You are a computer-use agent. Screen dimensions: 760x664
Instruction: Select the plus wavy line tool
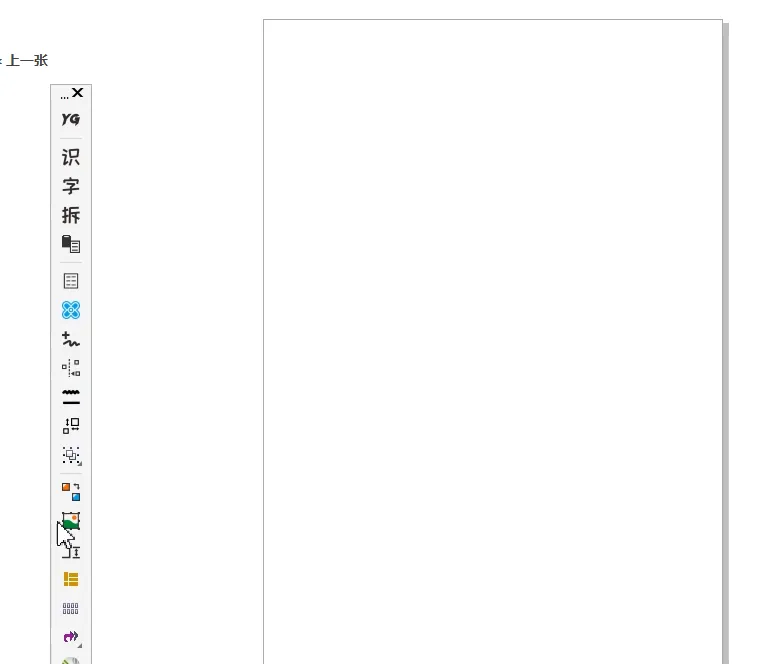click(71, 339)
